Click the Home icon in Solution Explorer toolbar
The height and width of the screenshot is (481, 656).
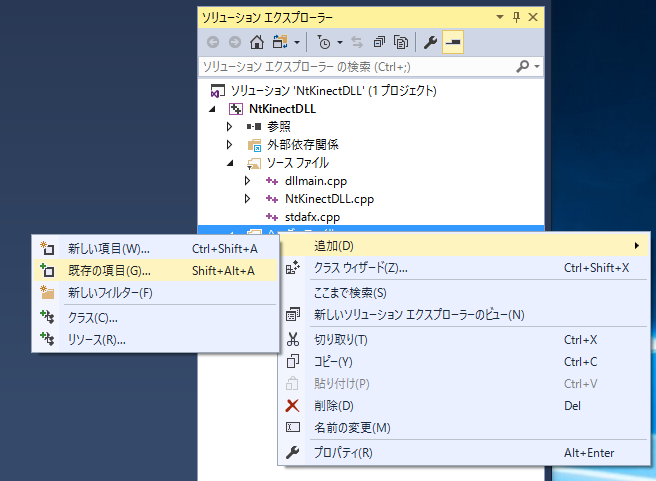click(x=256, y=42)
